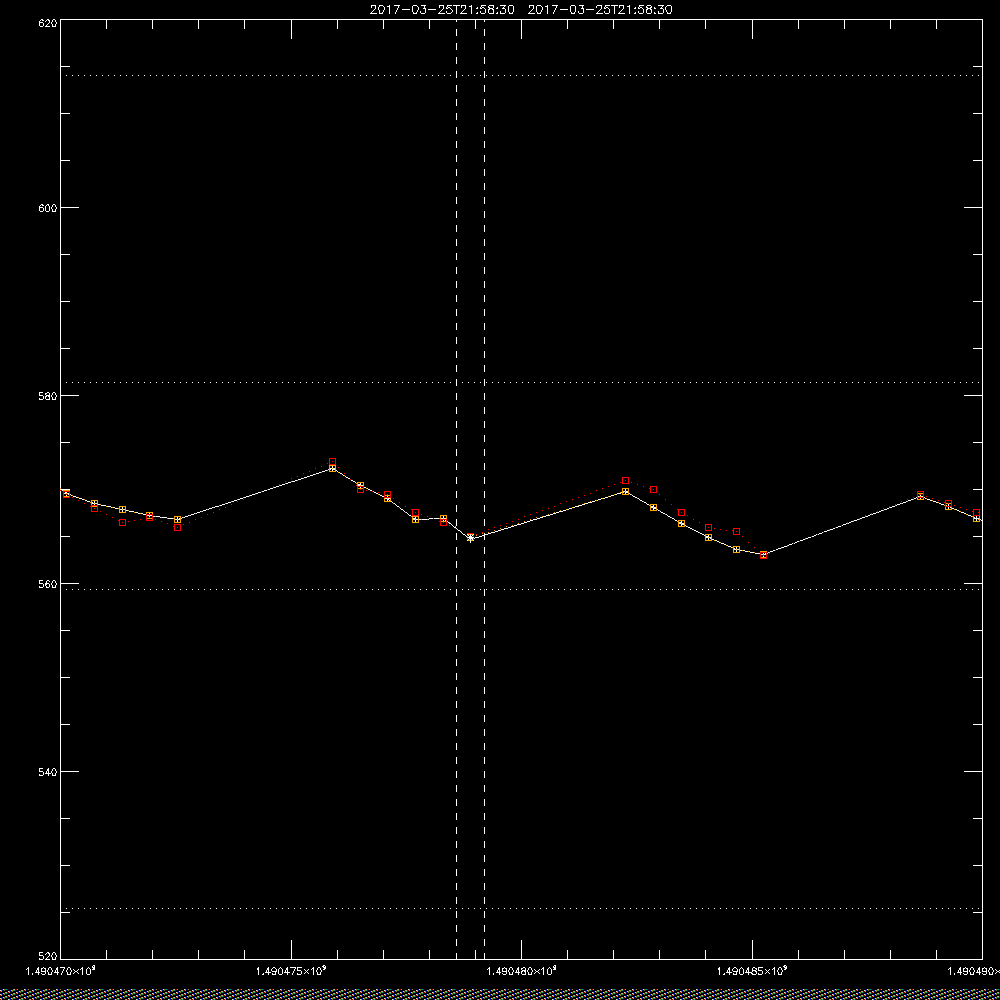Click the left vertical dashed line
Screen dimensions: 1000x1000
click(457, 488)
